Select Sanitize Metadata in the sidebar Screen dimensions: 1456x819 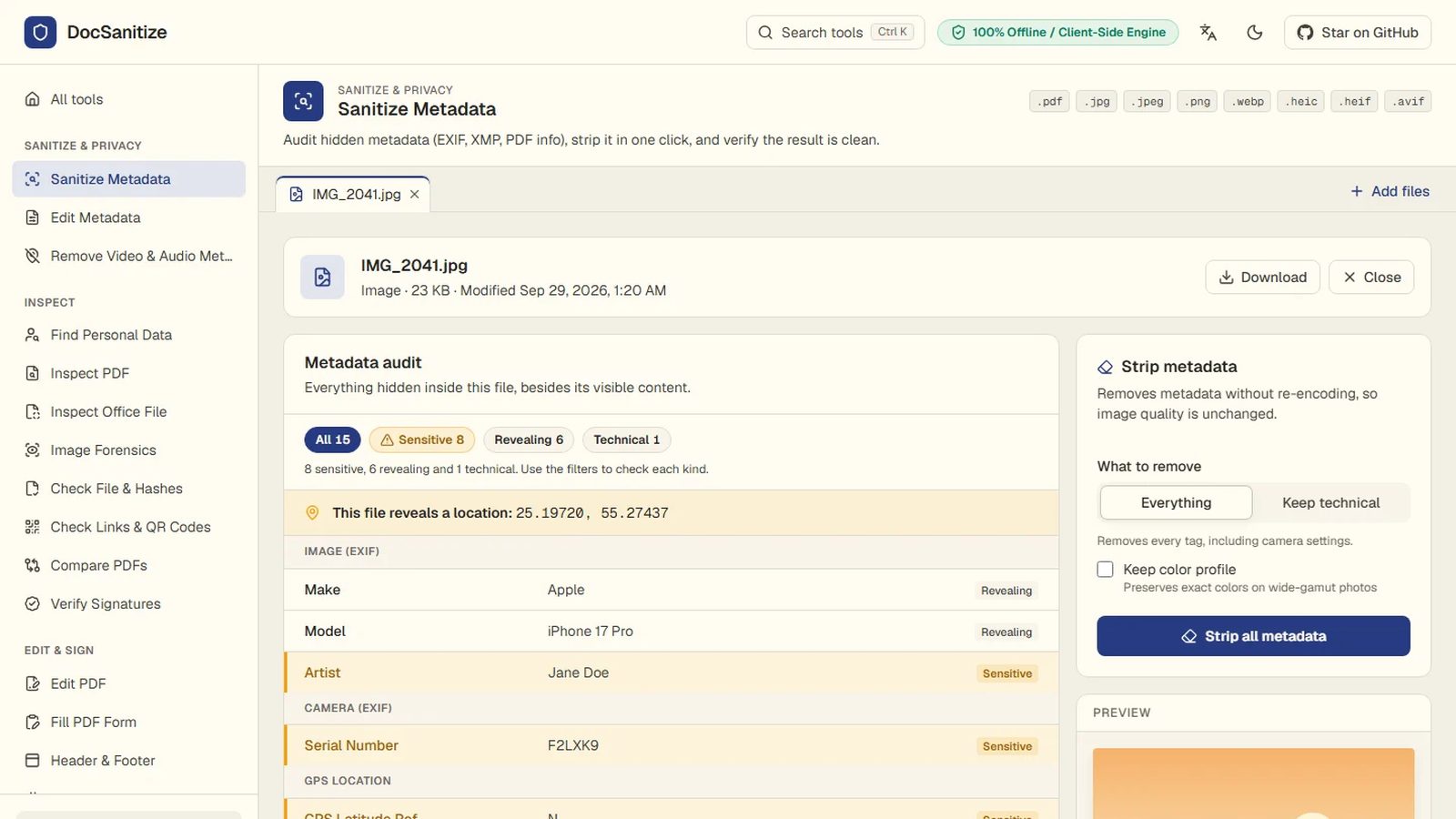point(129,179)
